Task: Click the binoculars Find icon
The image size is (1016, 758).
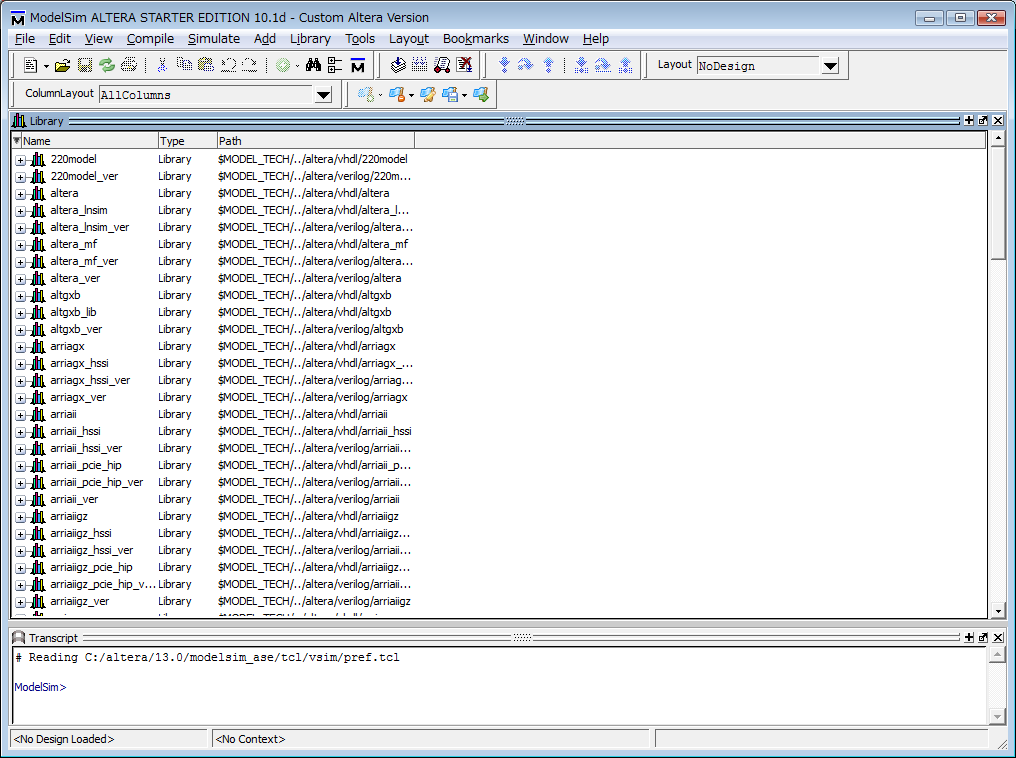Action: coord(314,65)
